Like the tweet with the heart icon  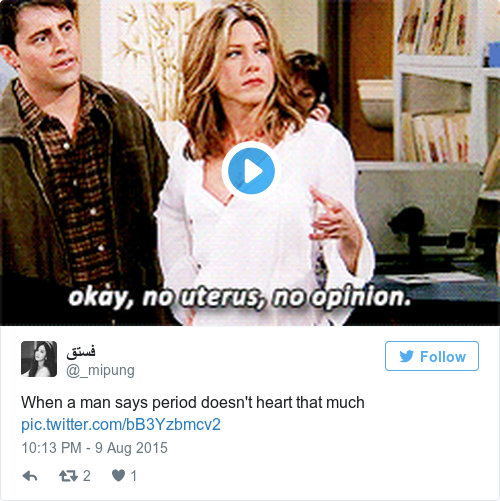(x=118, y=475)
